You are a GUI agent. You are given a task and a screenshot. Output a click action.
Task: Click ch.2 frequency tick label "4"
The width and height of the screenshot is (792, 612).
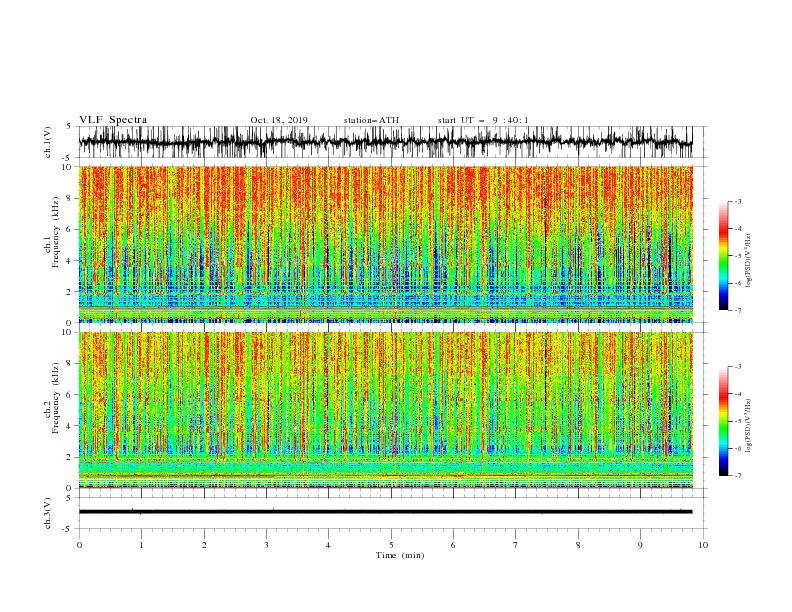point(70,426)
